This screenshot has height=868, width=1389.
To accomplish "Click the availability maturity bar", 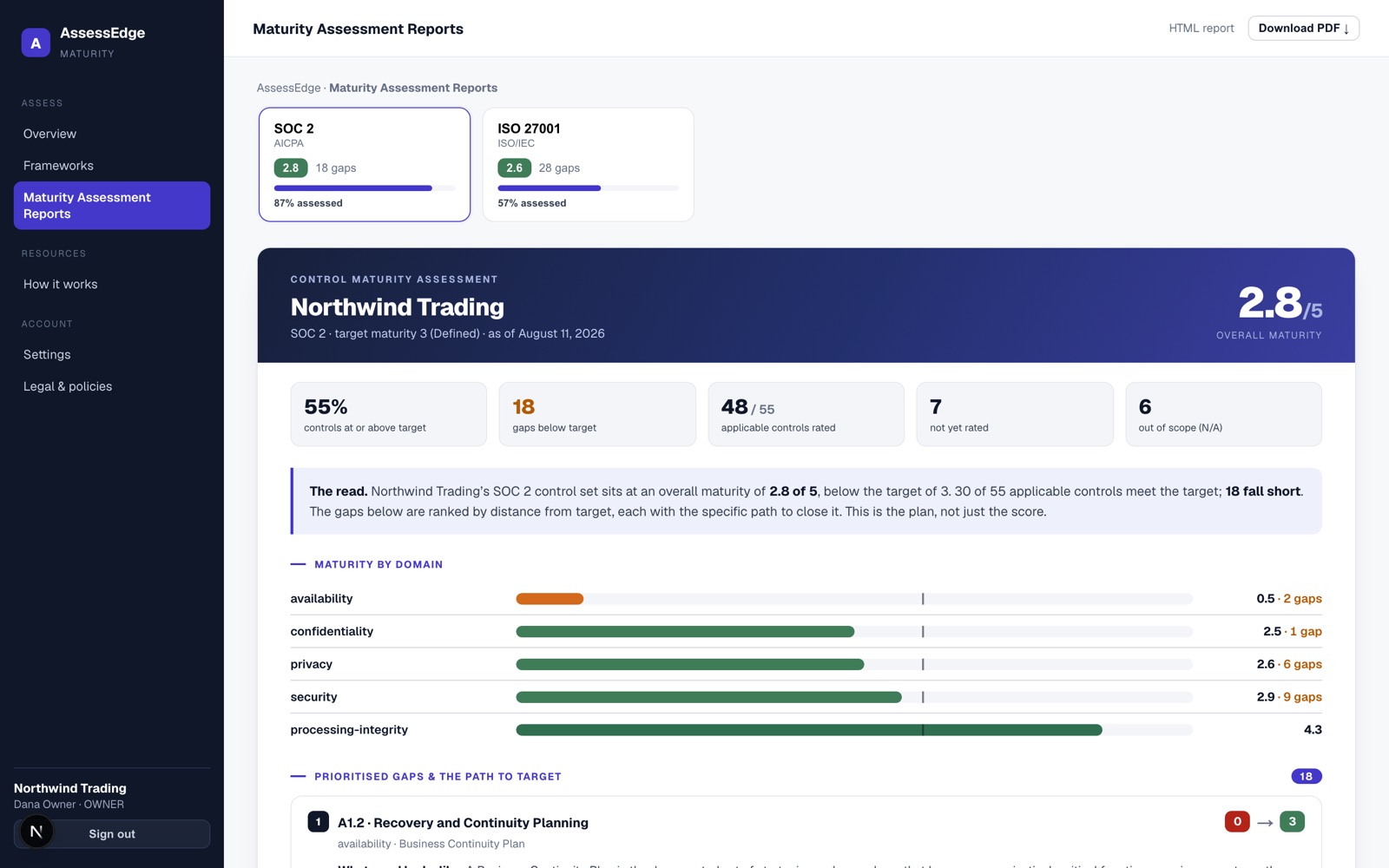I will click(854, 599).
